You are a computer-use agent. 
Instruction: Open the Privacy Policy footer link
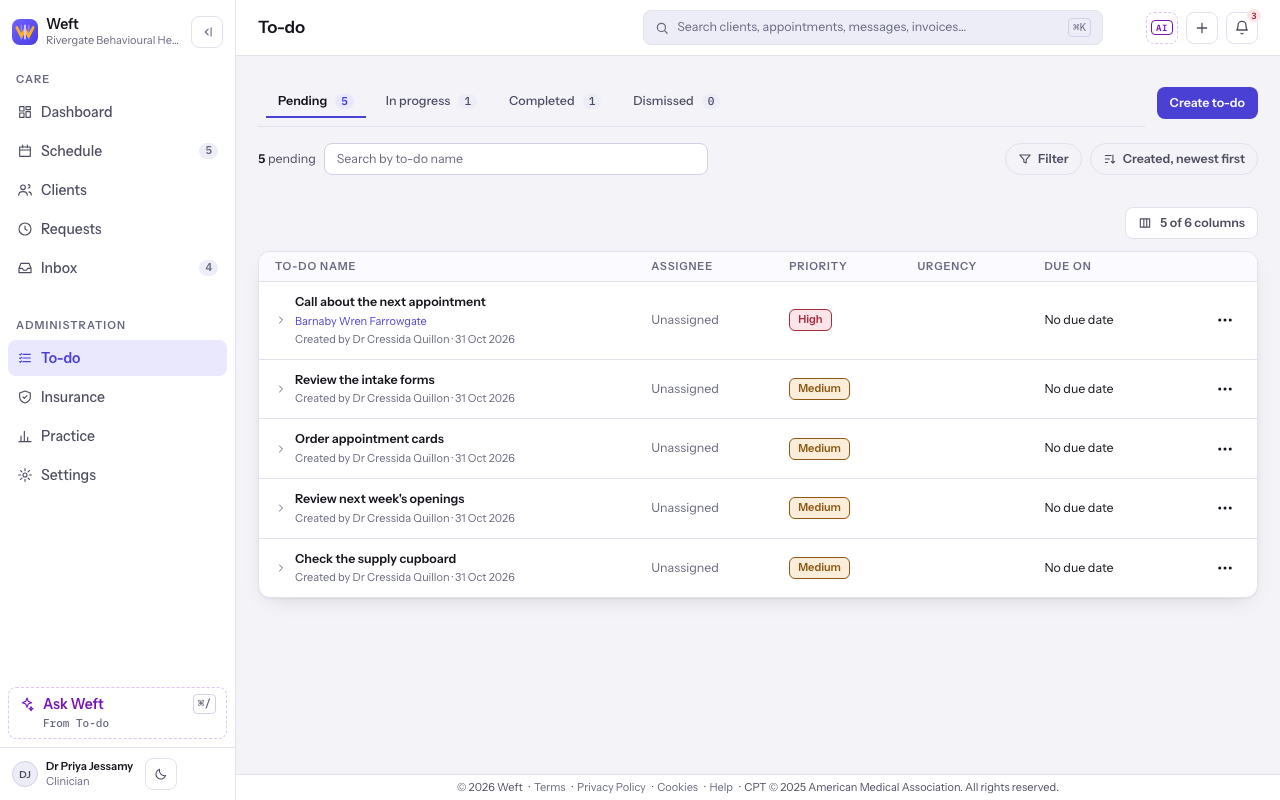(611, 787)
